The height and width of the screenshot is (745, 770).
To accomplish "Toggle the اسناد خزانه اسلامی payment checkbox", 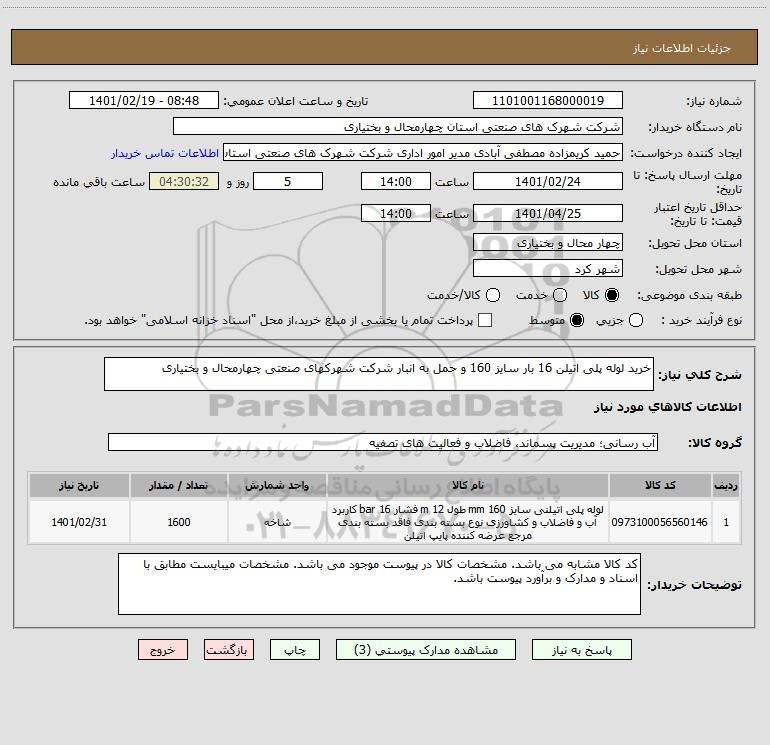I will coord(485,320).
